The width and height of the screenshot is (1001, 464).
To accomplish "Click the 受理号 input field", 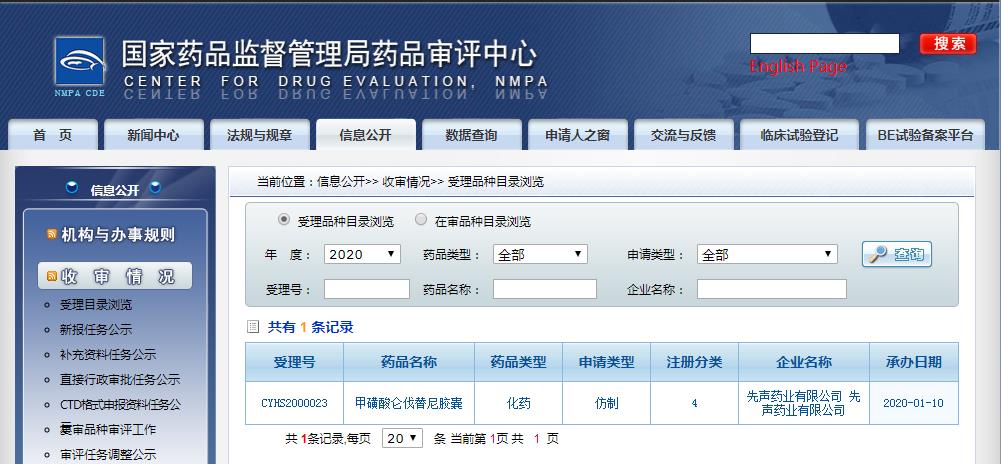I will coord(366,289).
